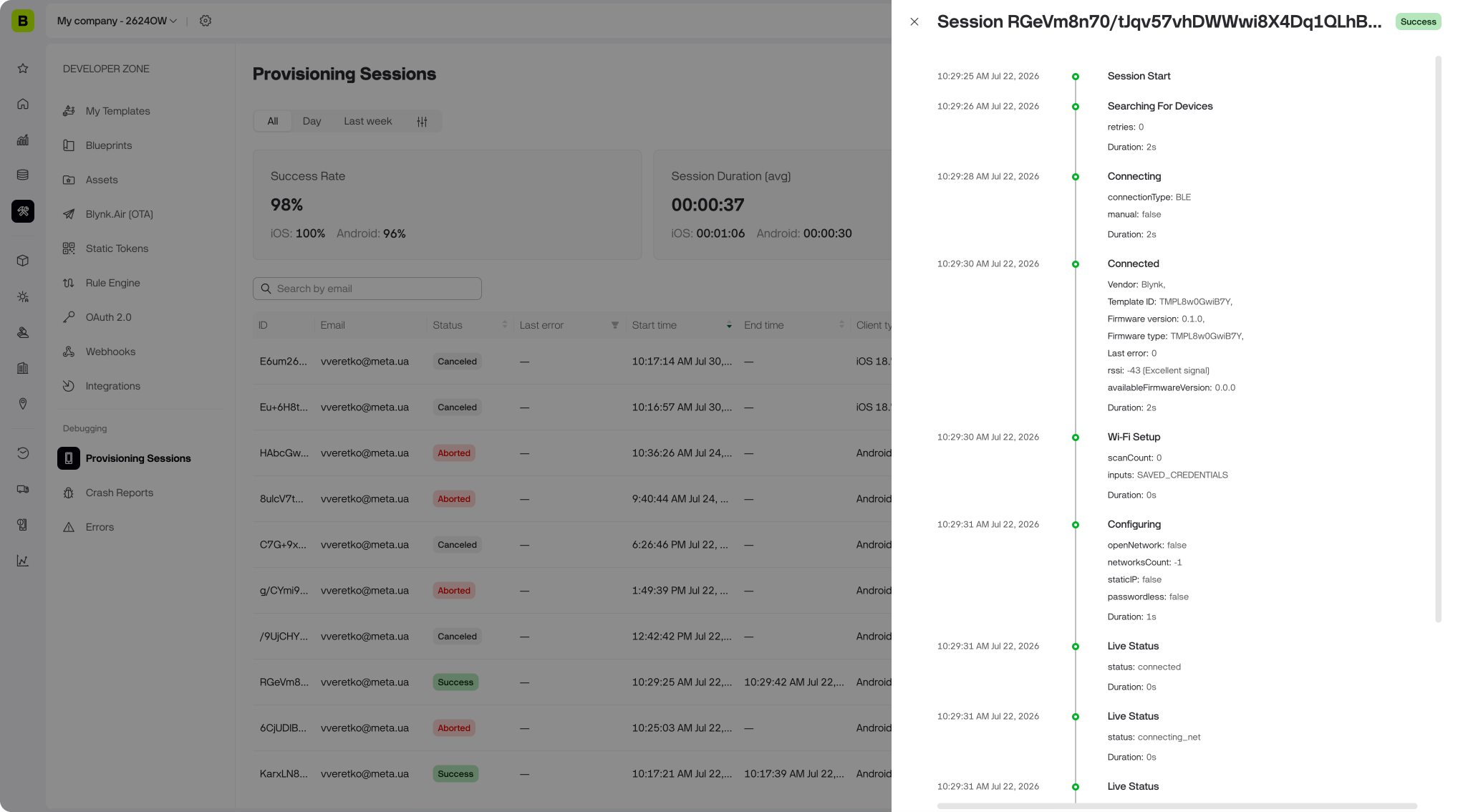Open the map pin locations icon
The width and height of the screenshot is (1463, 812).
(x=23, y=404)
